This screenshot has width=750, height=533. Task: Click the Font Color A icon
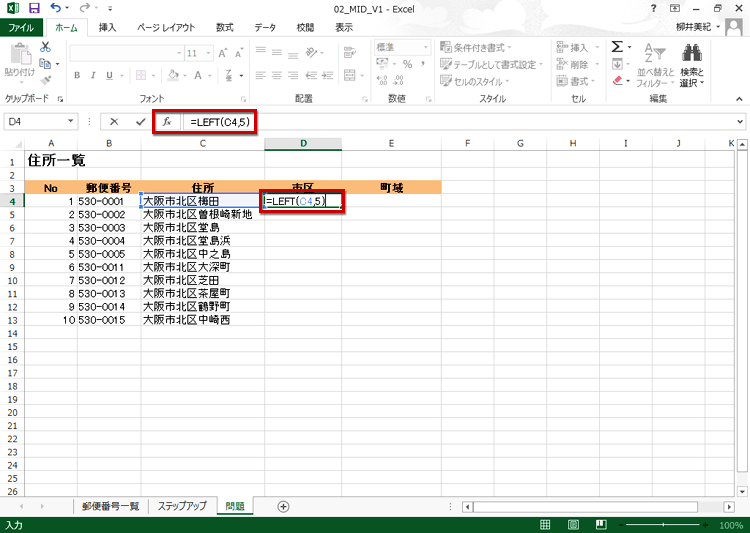198,75
